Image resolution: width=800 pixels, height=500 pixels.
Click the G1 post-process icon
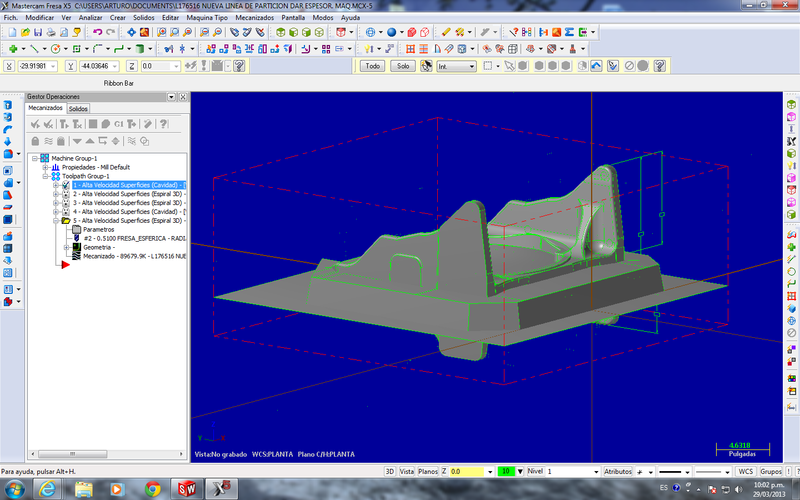[x=119, y=124]
